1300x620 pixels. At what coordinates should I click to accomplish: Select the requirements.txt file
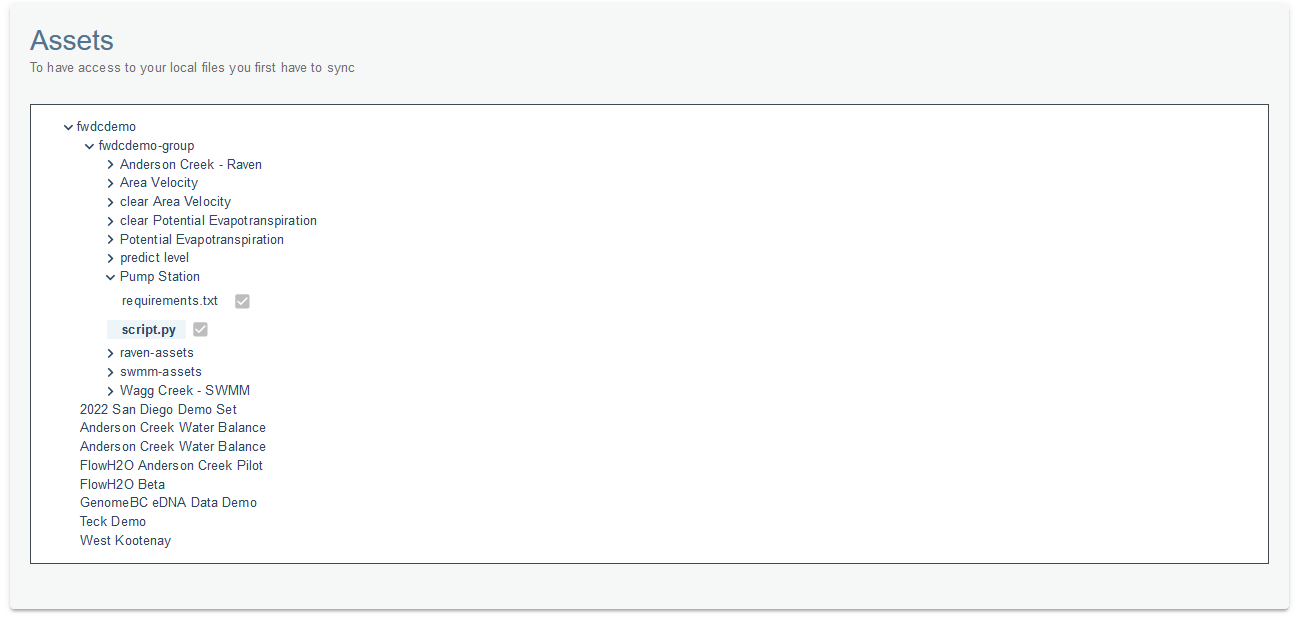(x=170, y=300)
